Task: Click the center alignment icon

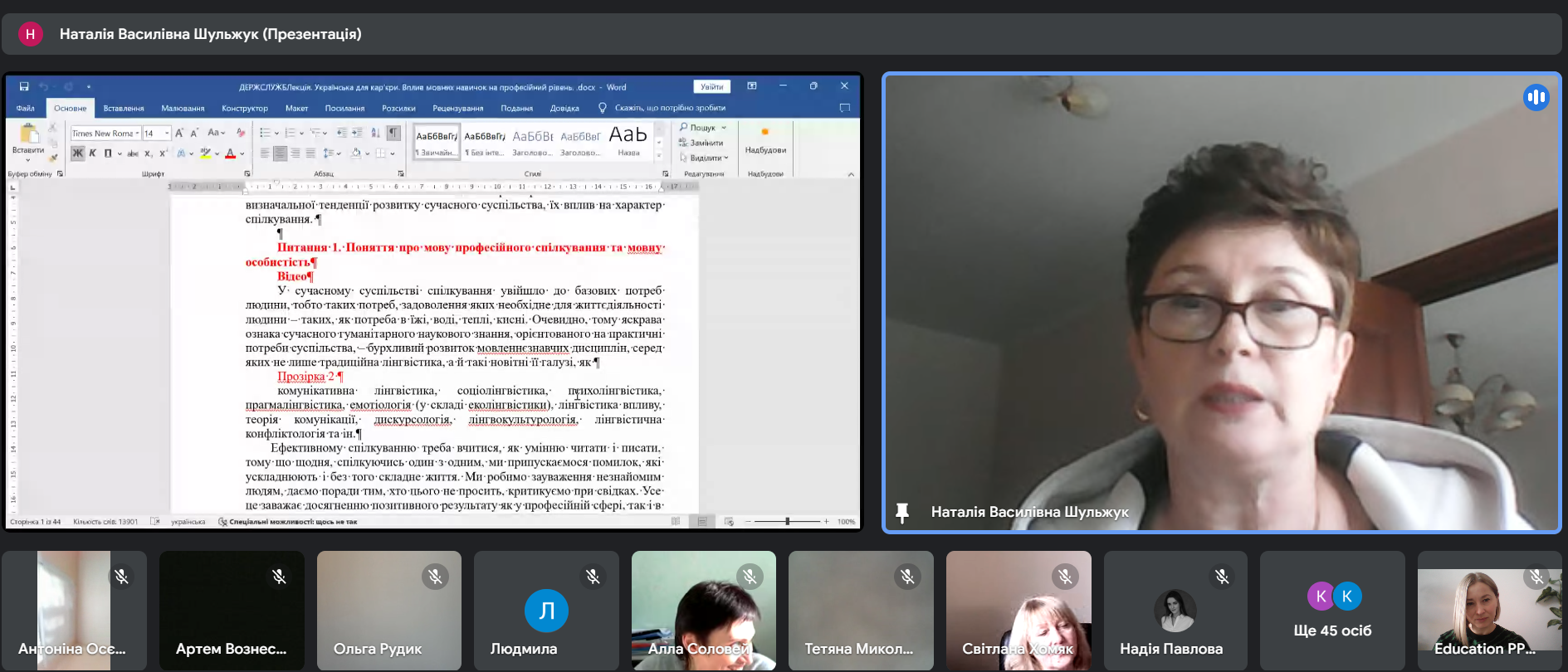Action: tap(280, 153)
